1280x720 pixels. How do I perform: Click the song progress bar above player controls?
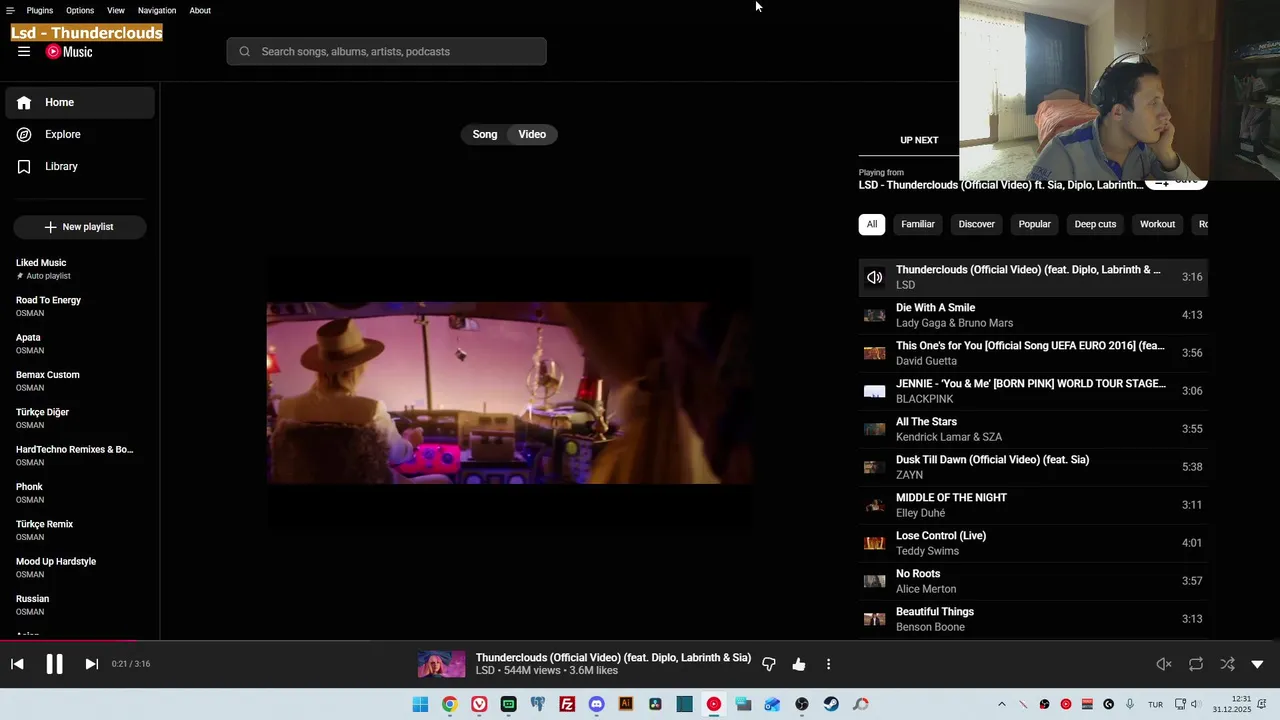pos(640,641)
